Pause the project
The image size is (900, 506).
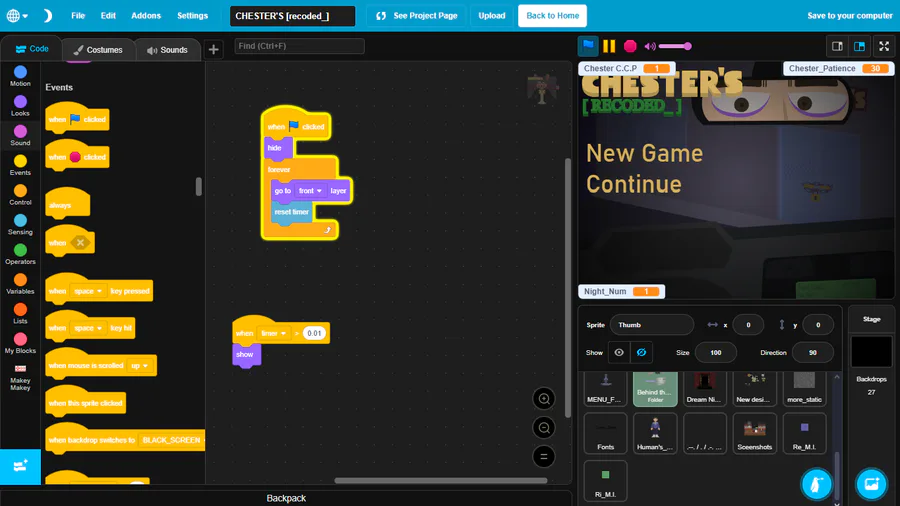pyautogui.click(x=609, y=46)
